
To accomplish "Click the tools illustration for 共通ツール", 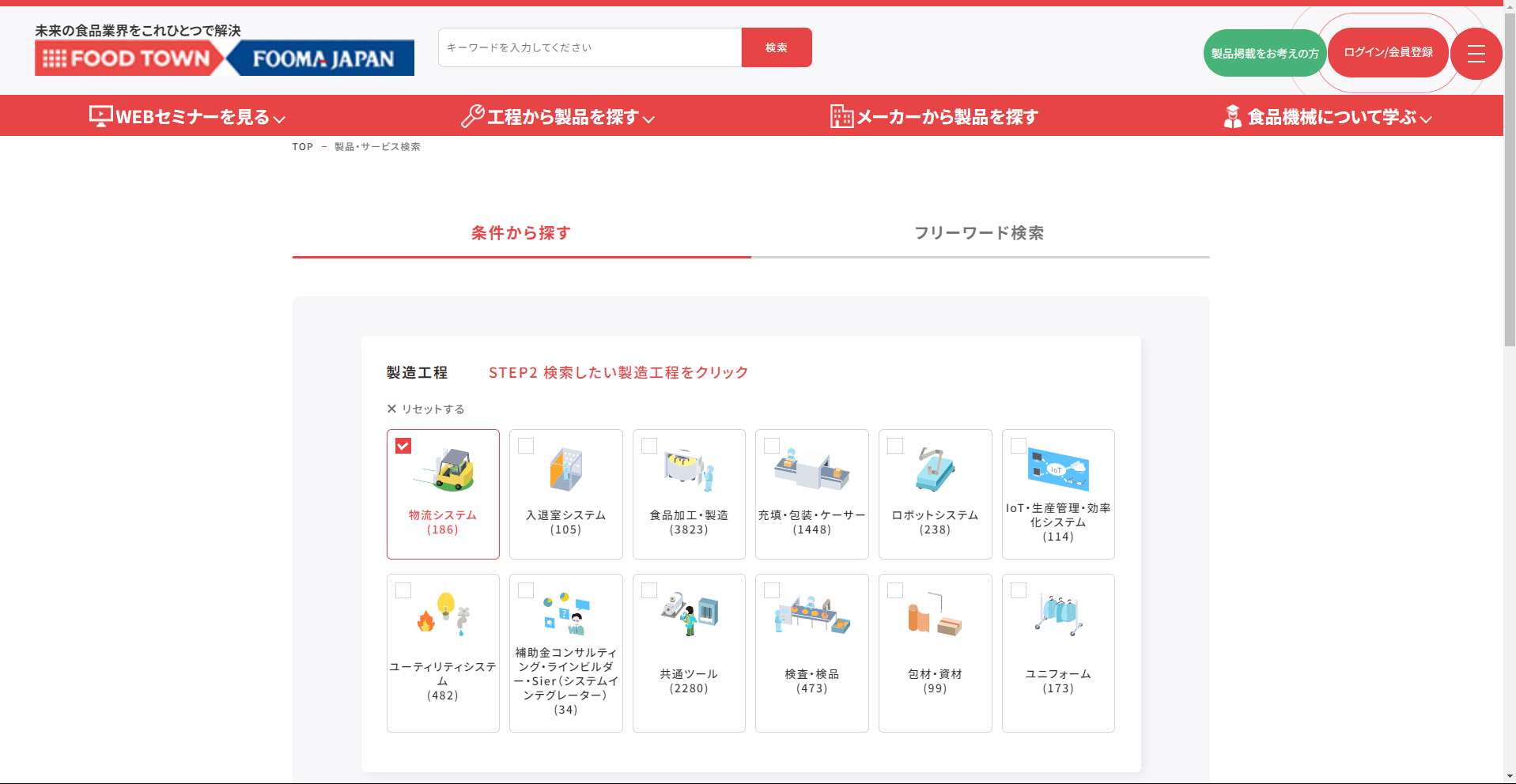I will (x=690, y=614).
